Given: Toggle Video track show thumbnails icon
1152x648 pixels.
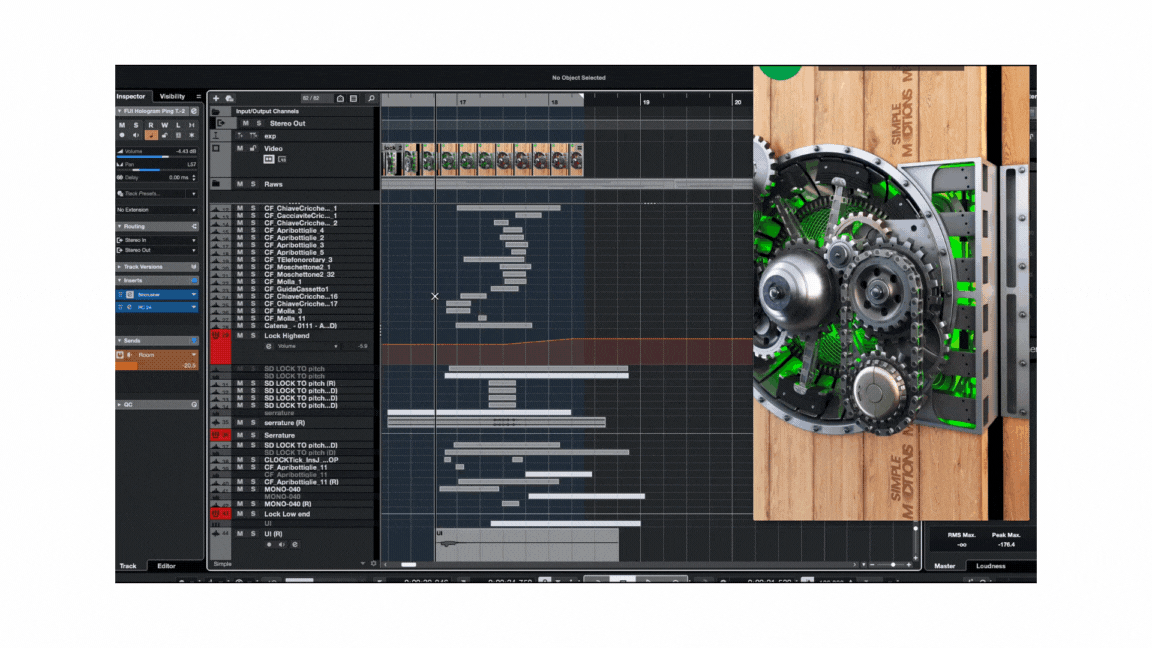Looking at the screenshot, I should pyautogui.click(x=269, y=159).
